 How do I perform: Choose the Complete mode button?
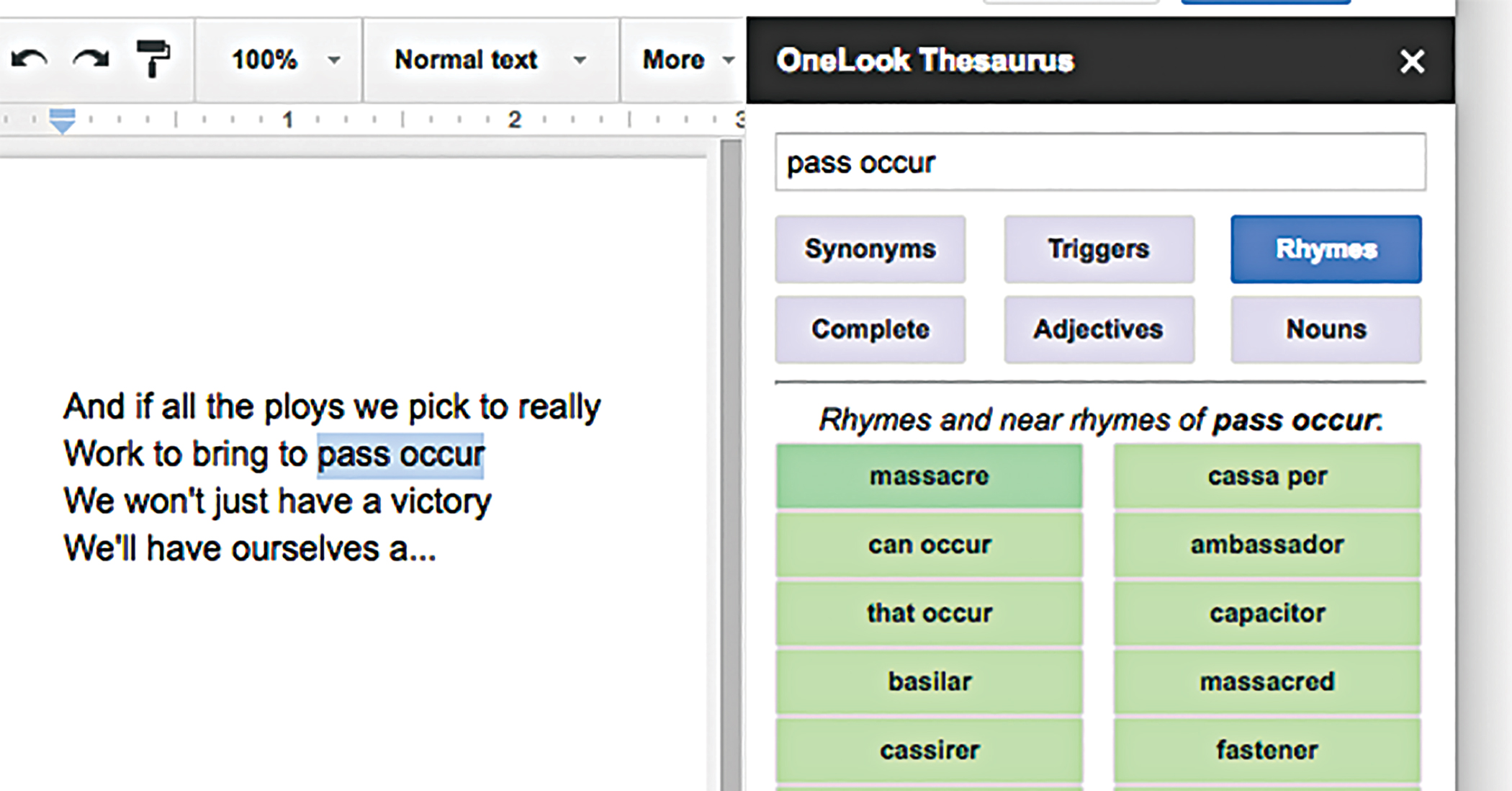tap(870, 330)
